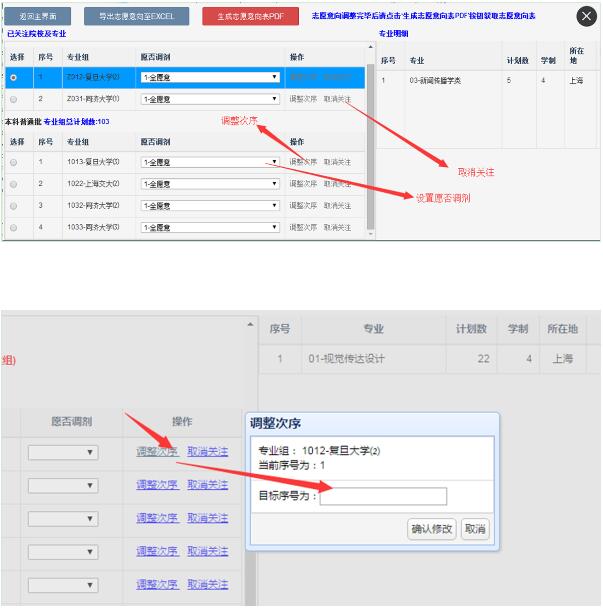
Task: Click the red 生成志愿意向表PDF button
Action: pos(250,16)
